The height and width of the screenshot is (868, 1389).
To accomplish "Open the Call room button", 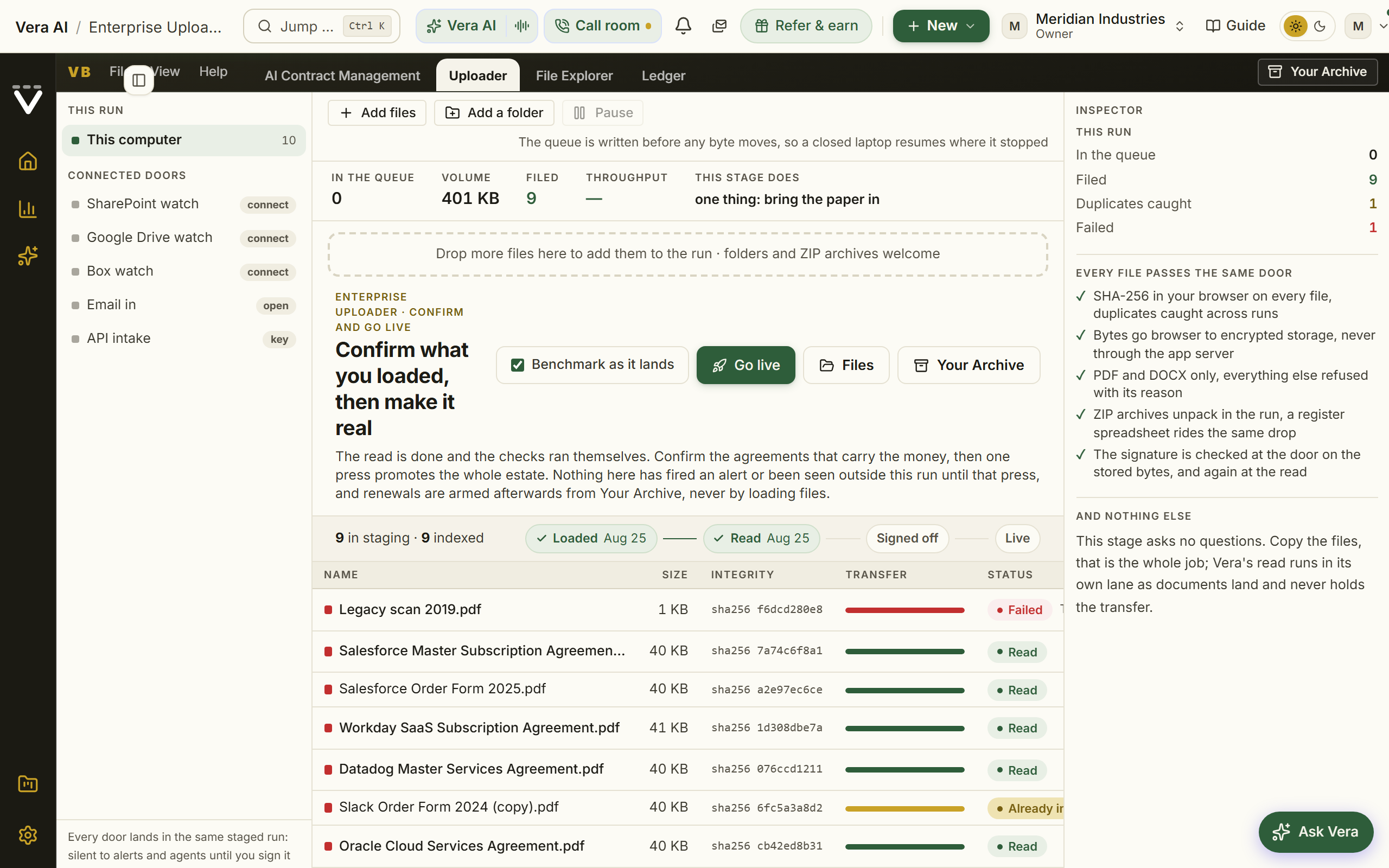I will [603, 26].
